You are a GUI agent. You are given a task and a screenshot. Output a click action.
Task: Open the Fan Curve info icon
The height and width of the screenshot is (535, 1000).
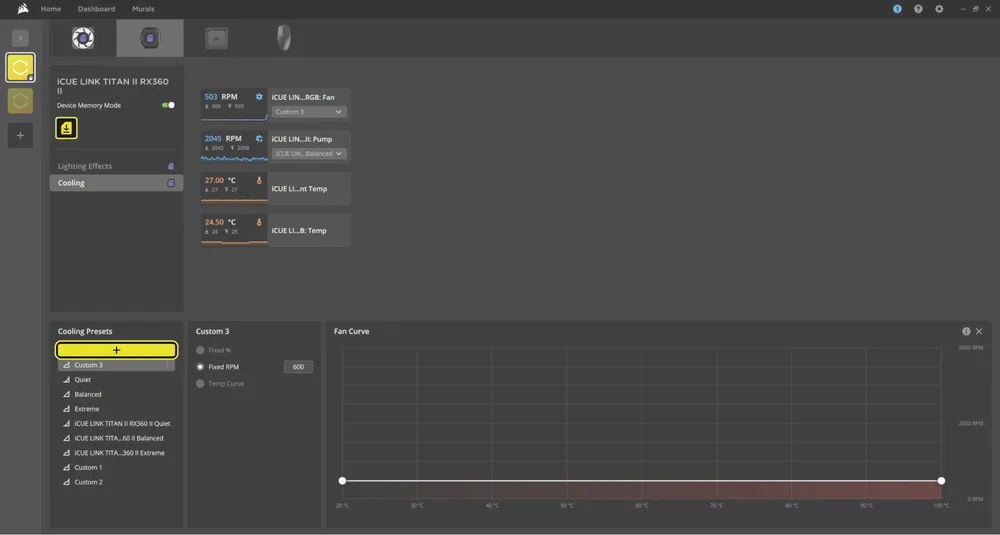pyautogui.click(x=966, y=332)
